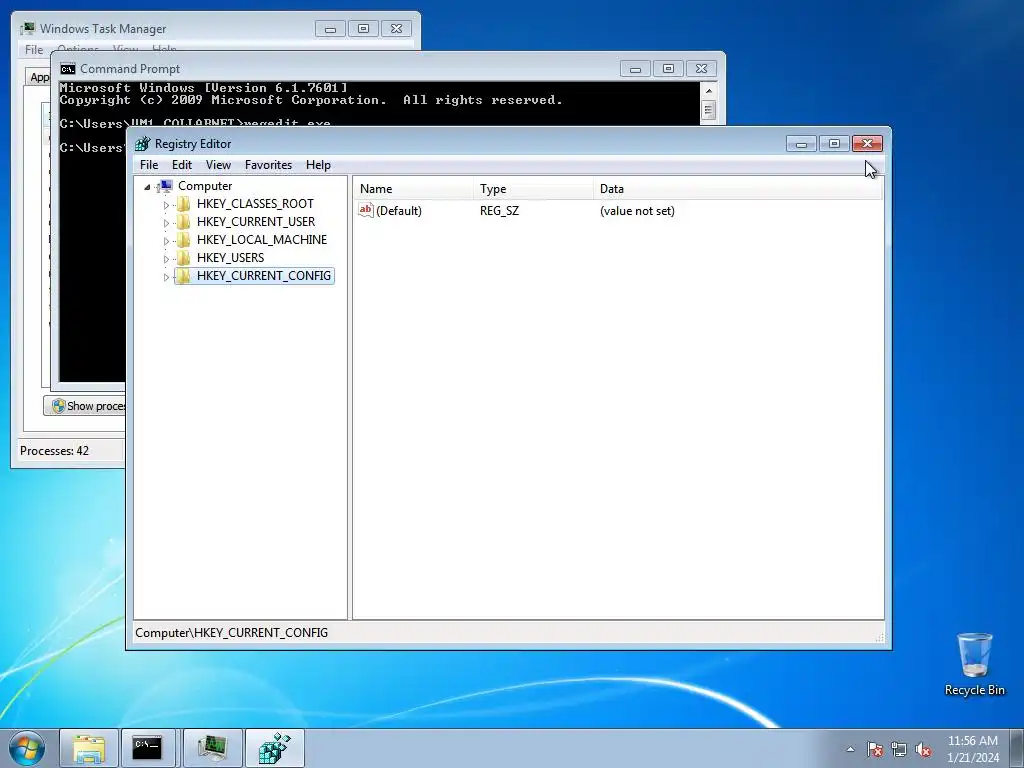1024x768 pixels.
Task: Minimize the Windows Task Manager window
Action: point(330,29)
